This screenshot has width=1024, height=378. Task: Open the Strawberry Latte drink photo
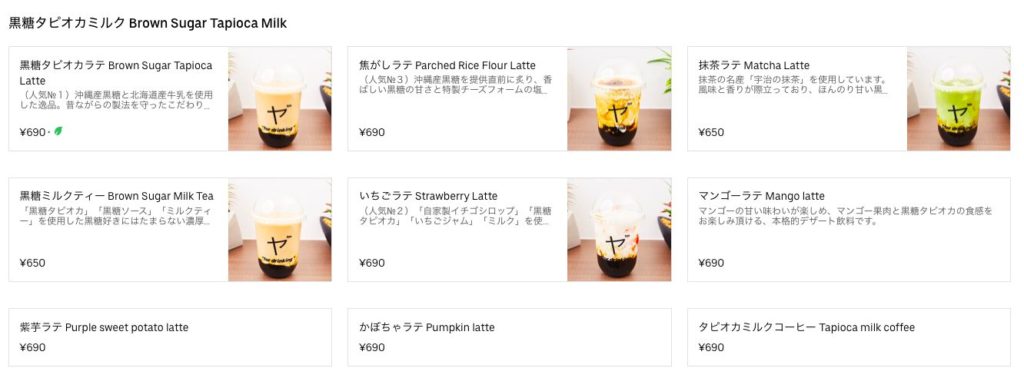619,230
